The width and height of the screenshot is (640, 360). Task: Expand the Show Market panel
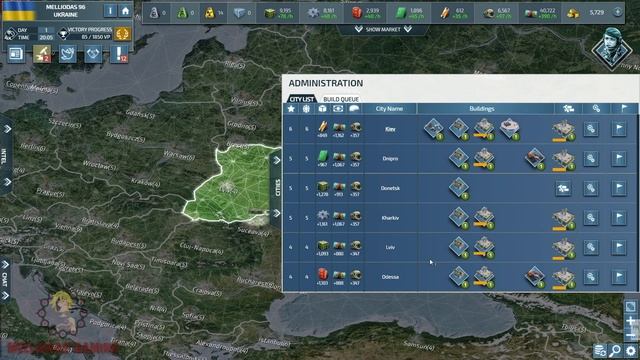click(383, 29)
